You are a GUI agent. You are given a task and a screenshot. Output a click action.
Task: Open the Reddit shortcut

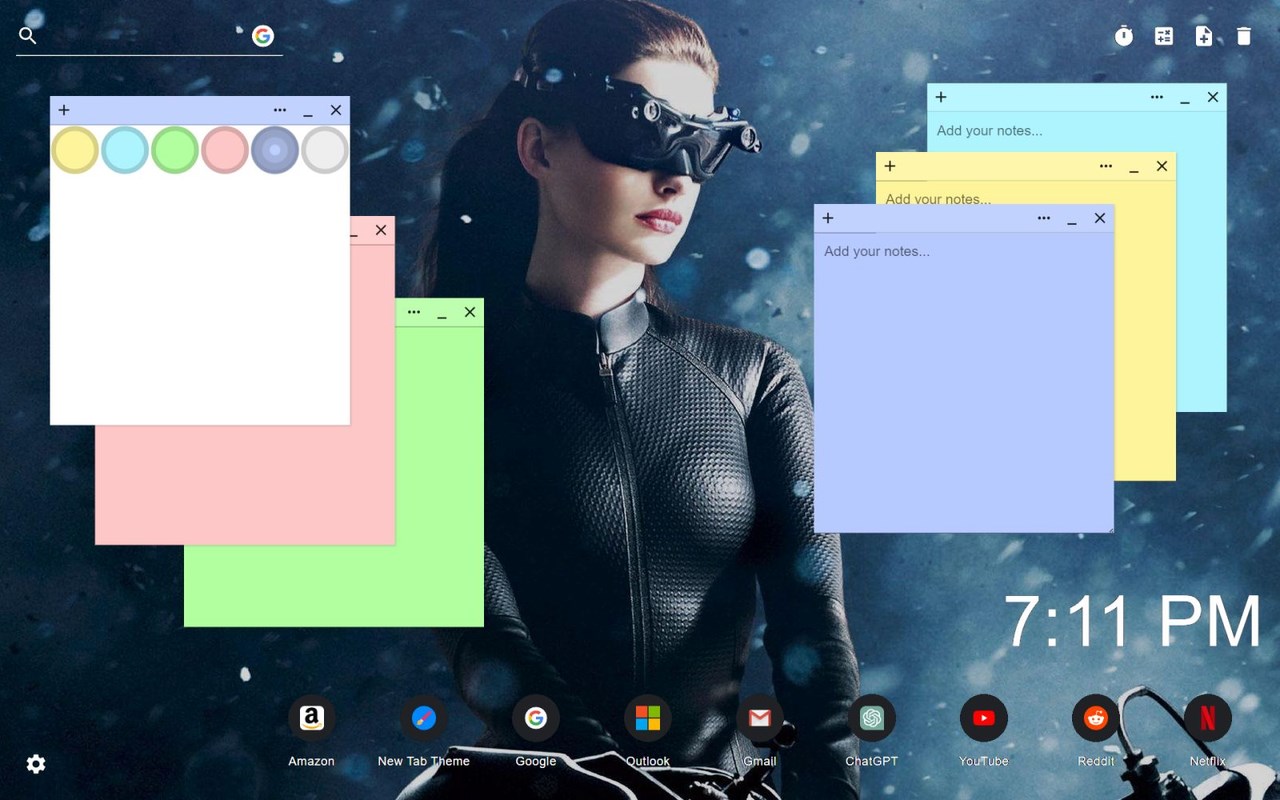click(x=1096, y=718)
